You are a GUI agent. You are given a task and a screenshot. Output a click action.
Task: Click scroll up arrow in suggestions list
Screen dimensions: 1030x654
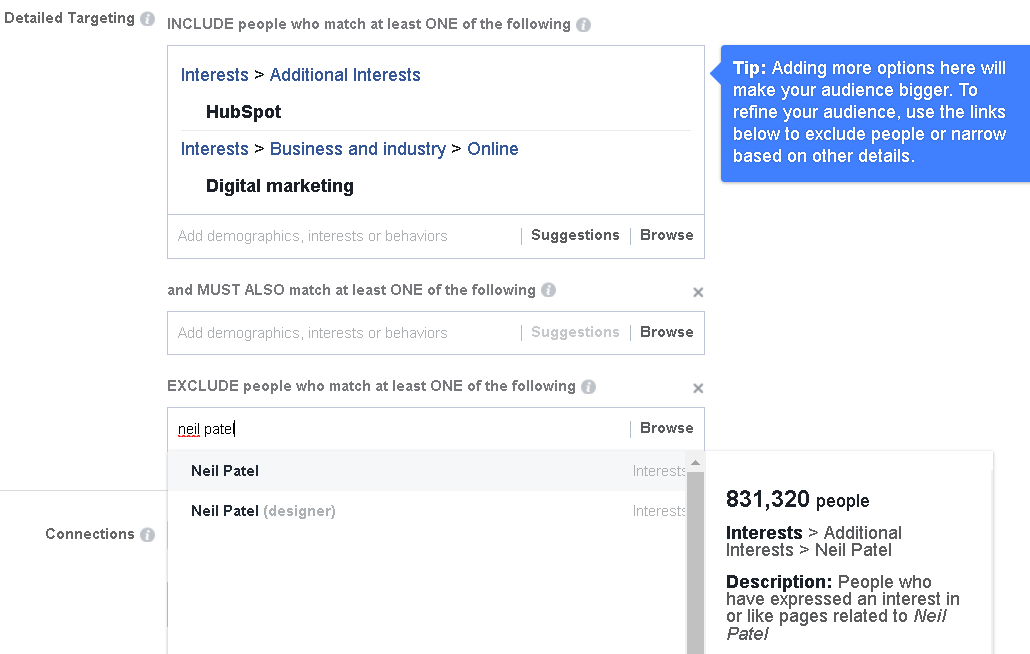pyautogui.click(x=696, y=463)
